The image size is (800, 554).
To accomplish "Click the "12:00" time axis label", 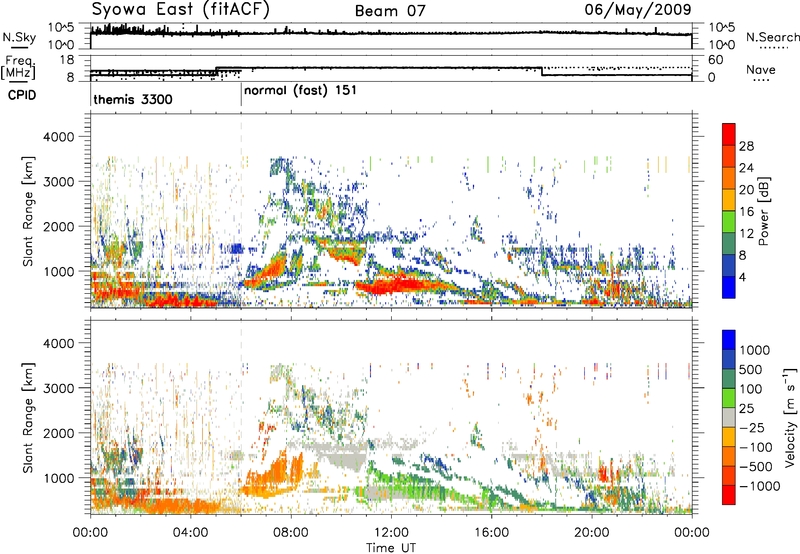I will point(391,533).
